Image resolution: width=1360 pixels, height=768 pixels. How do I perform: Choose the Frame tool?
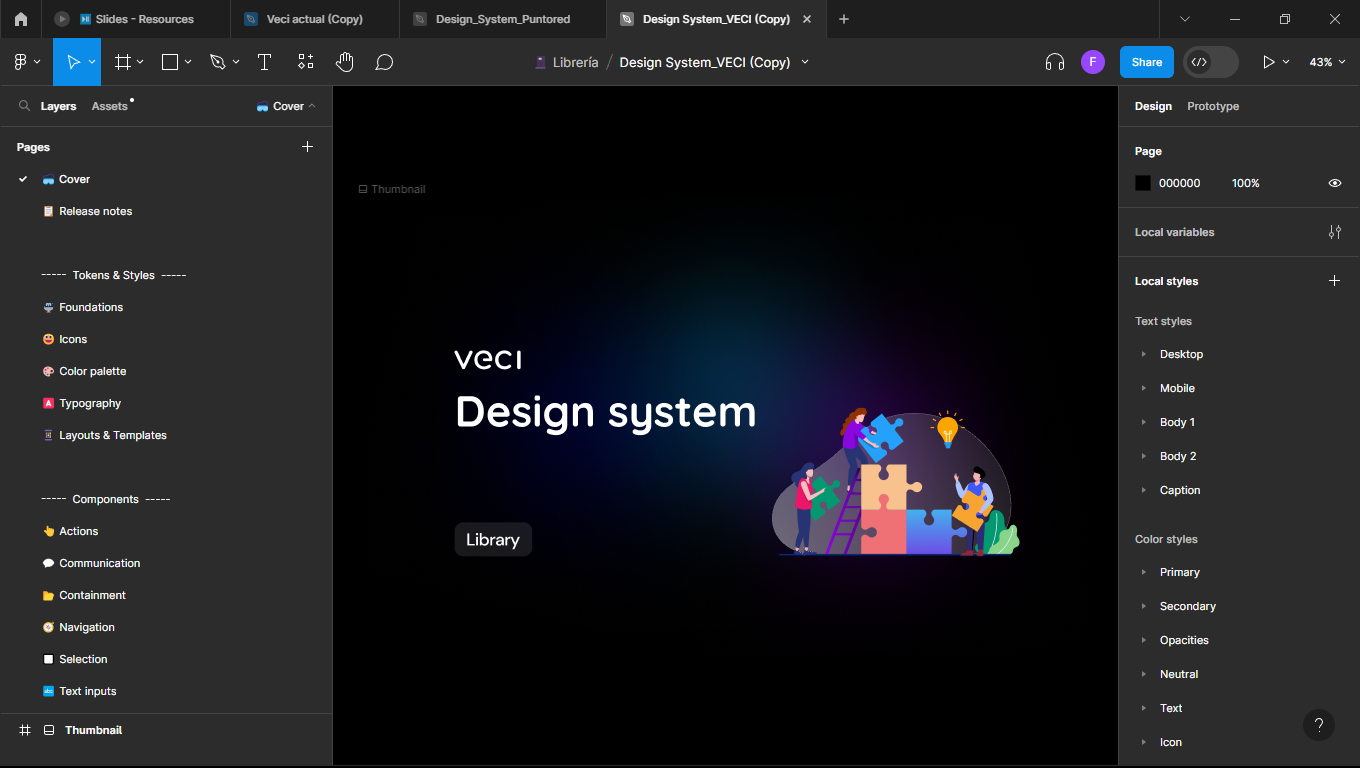(123, 62)
